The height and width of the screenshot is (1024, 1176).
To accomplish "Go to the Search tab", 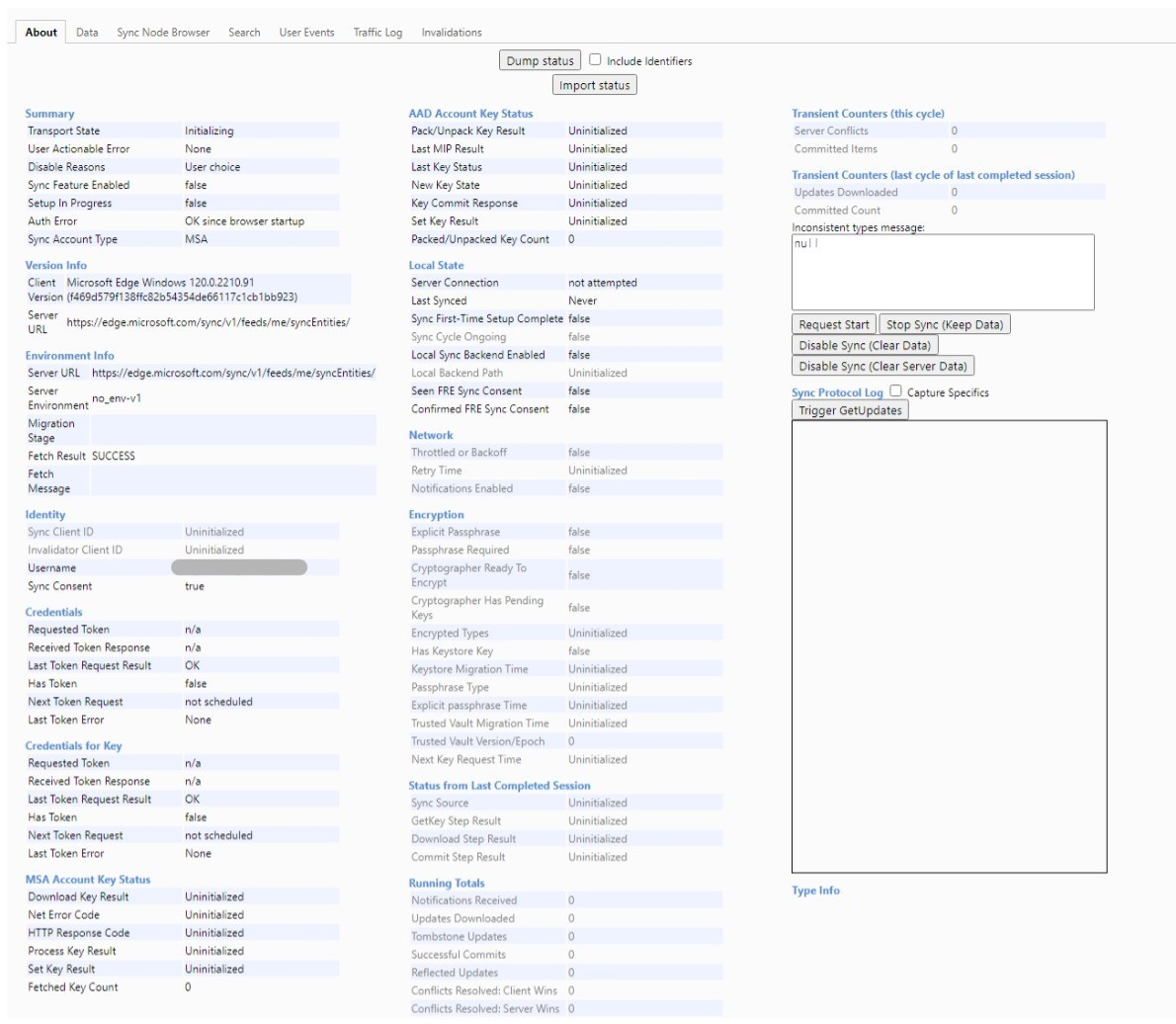I will 244,33.
